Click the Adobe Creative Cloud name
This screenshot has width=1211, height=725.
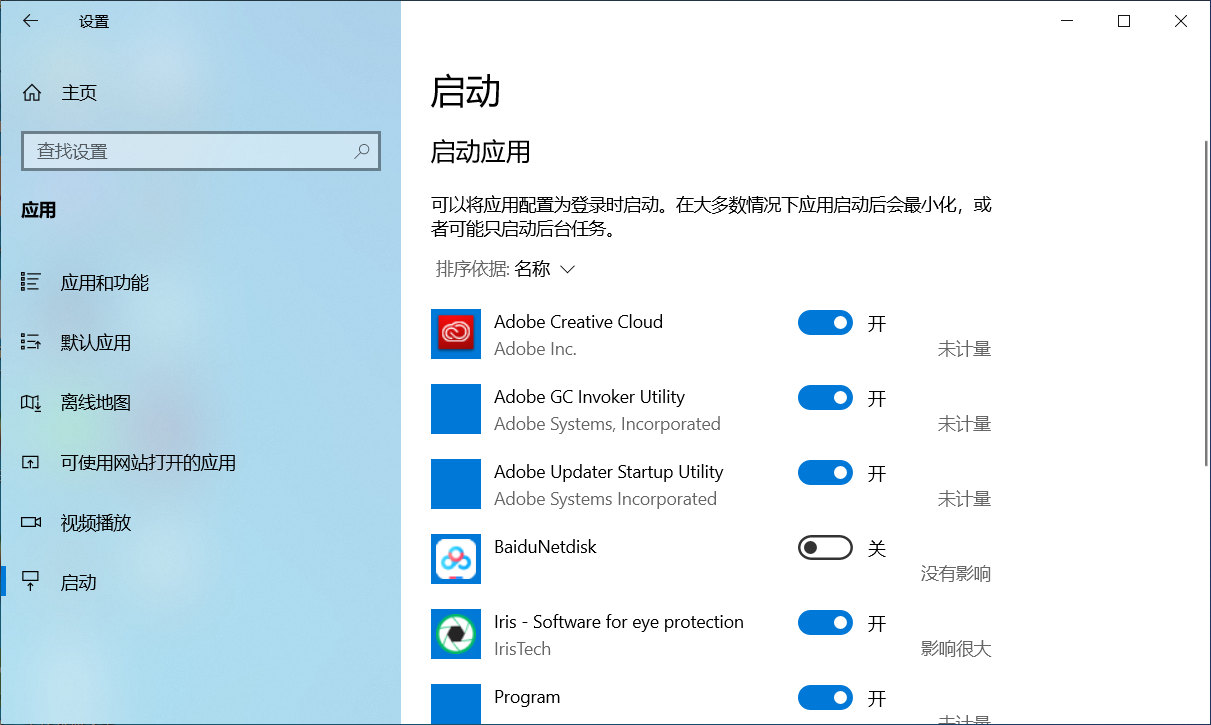(578, 322)
